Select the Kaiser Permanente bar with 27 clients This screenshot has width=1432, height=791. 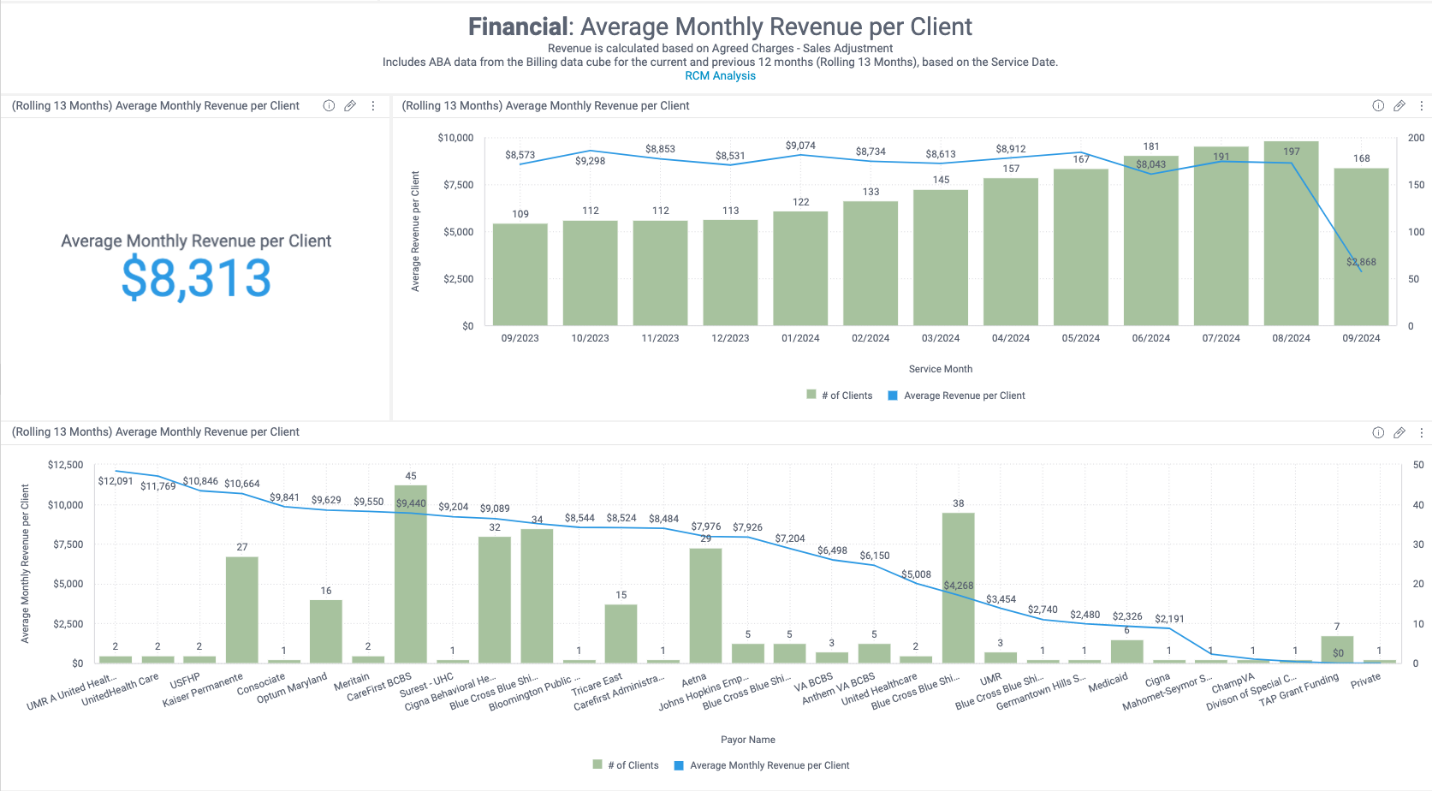click(241, 610)
